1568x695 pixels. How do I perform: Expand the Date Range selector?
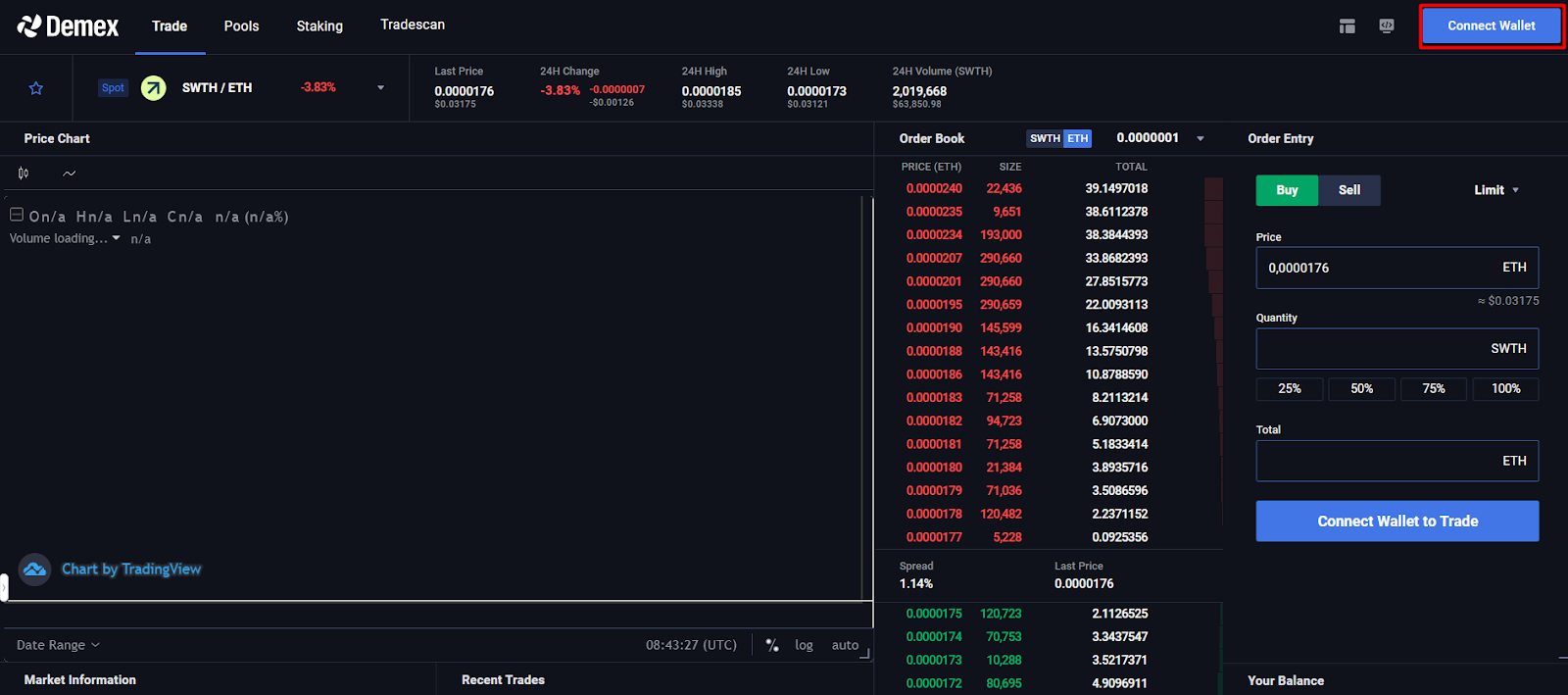(58, 645)
